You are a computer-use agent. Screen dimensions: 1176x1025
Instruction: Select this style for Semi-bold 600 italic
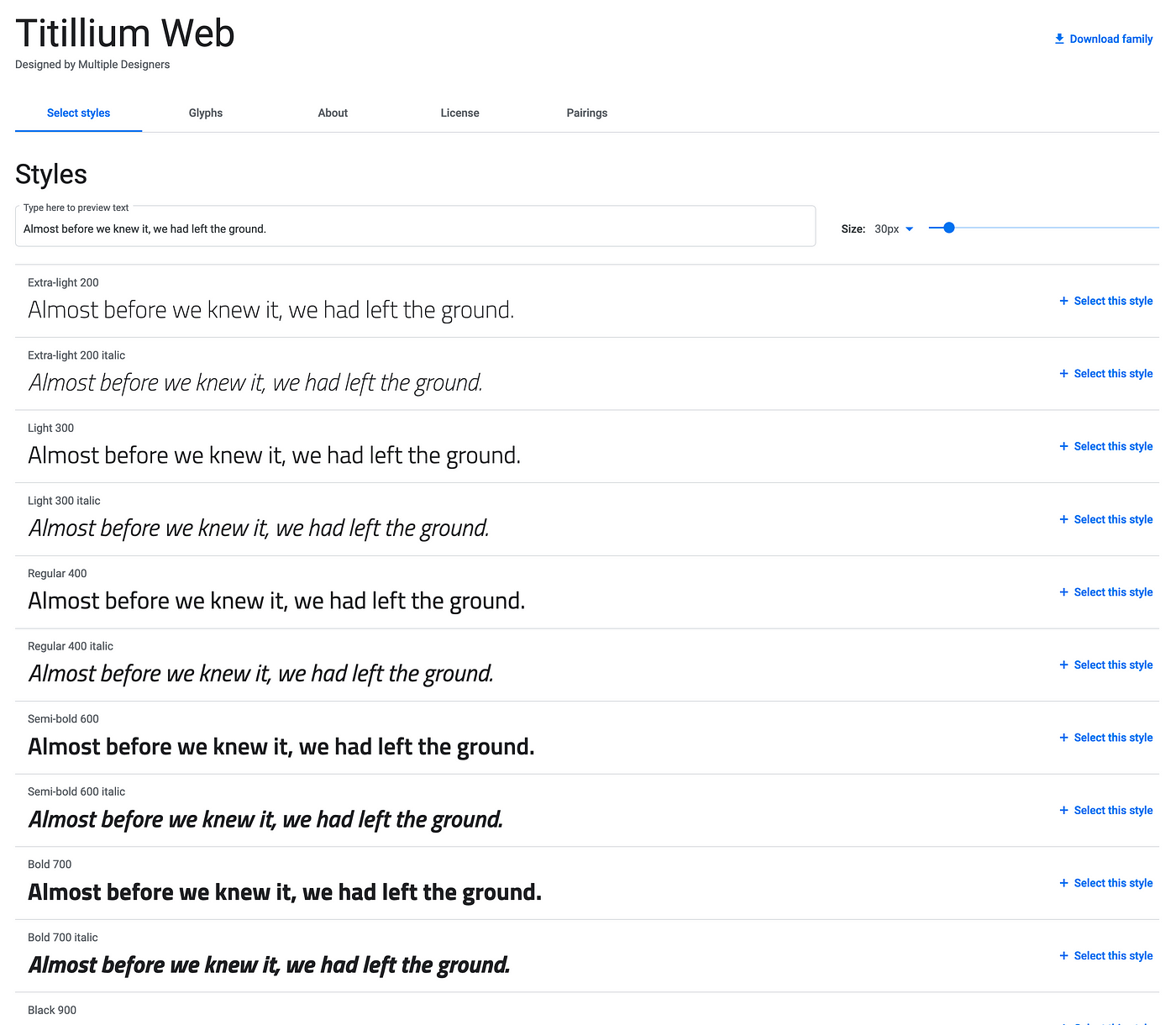point(1113,810)
